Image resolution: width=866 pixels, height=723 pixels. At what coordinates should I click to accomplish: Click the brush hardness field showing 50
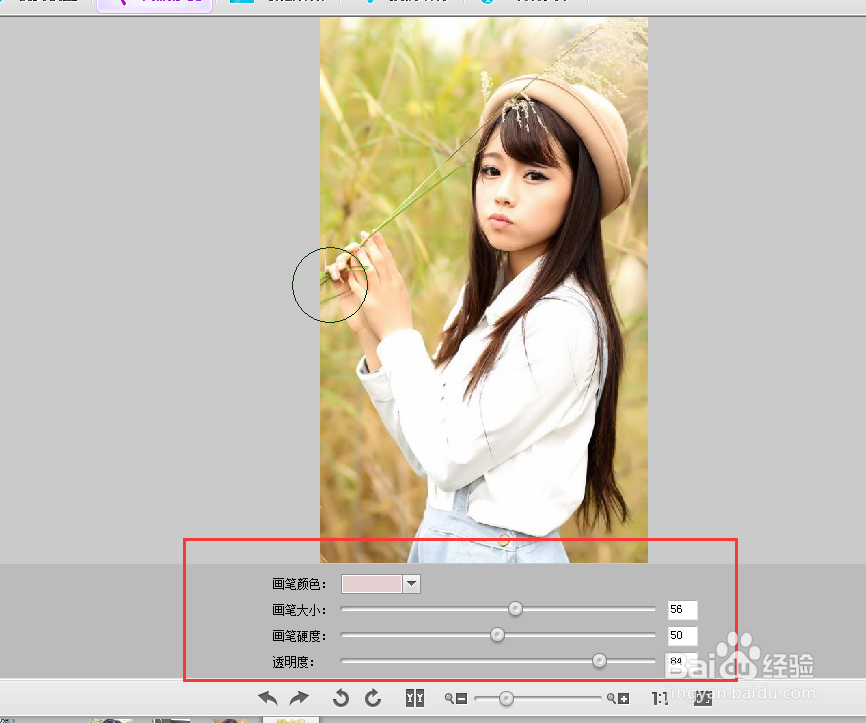(683, 636)
